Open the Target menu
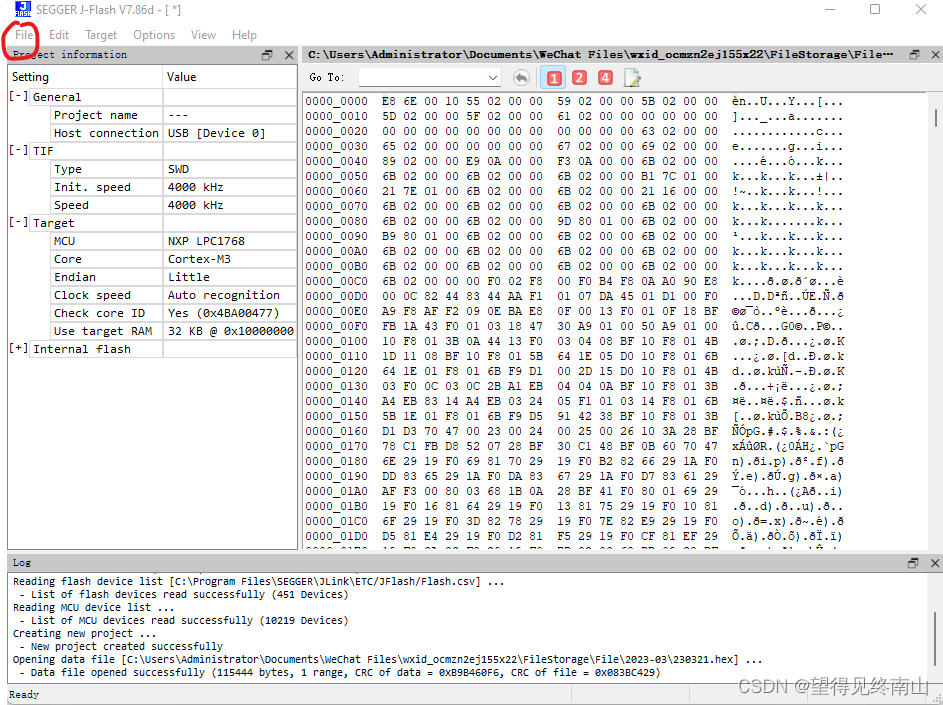This screenshot has height=705, width=943. pos(101,35)
